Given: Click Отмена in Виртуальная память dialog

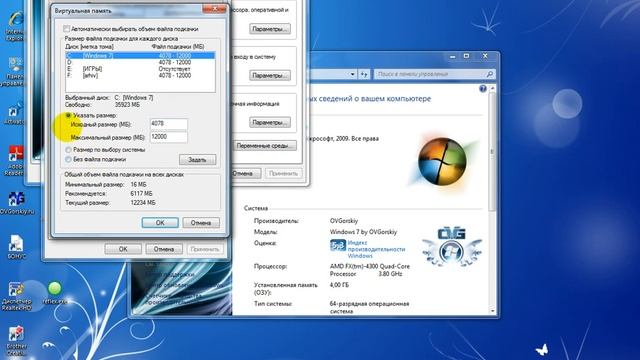Looking at the screenshot, I should pos(201,223).
